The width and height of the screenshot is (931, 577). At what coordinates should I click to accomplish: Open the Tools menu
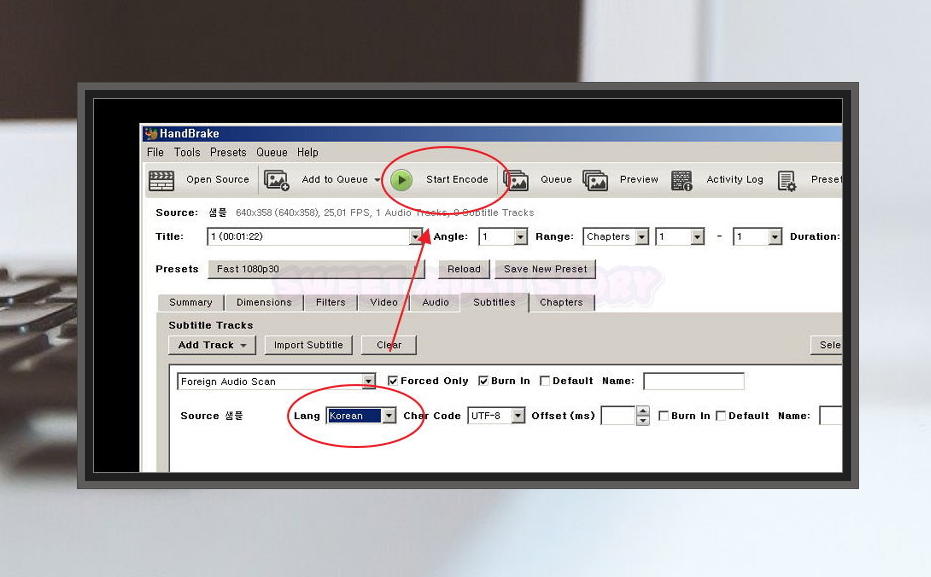coord(187,153)
